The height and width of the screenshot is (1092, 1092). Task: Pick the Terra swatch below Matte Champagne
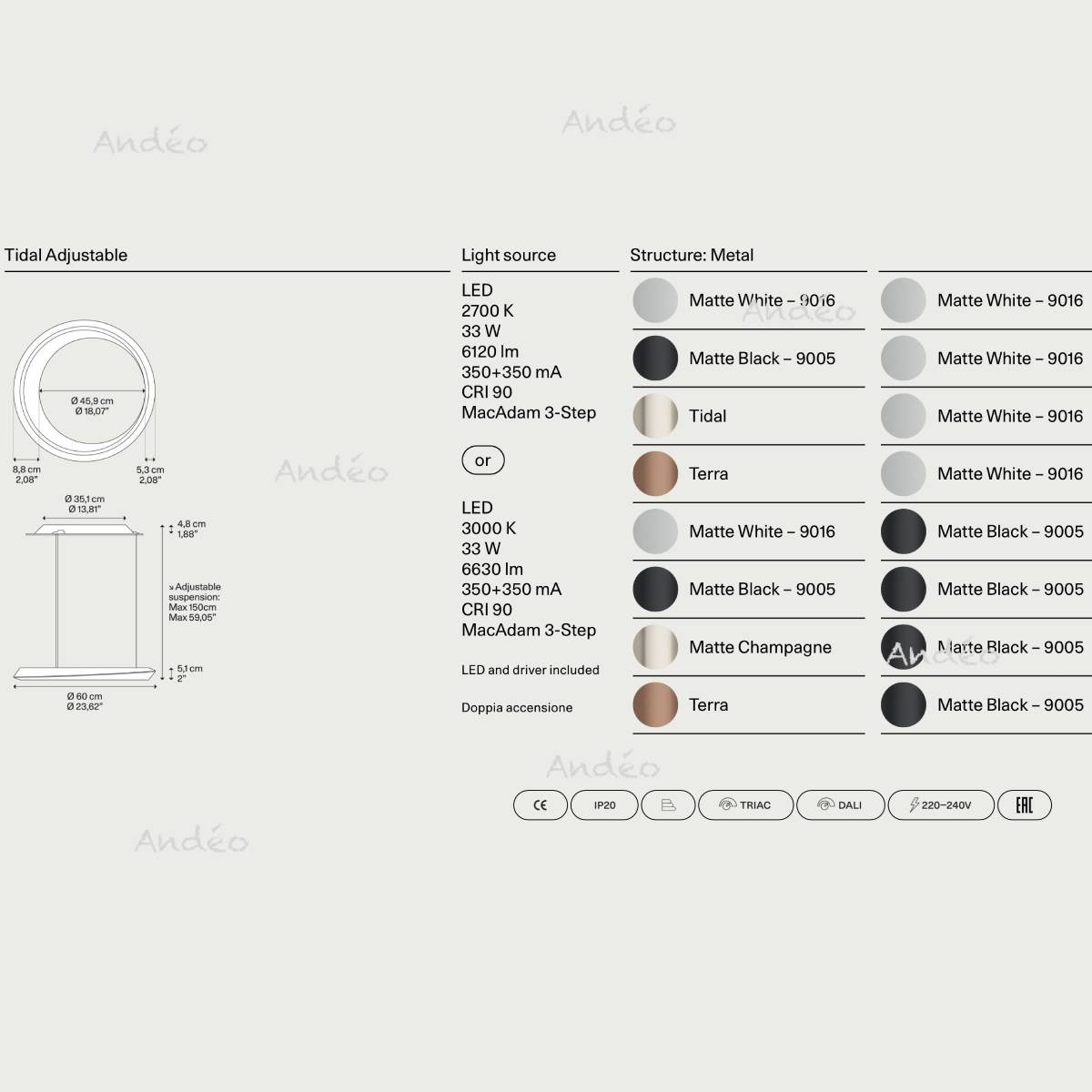[x=655, y=704]
